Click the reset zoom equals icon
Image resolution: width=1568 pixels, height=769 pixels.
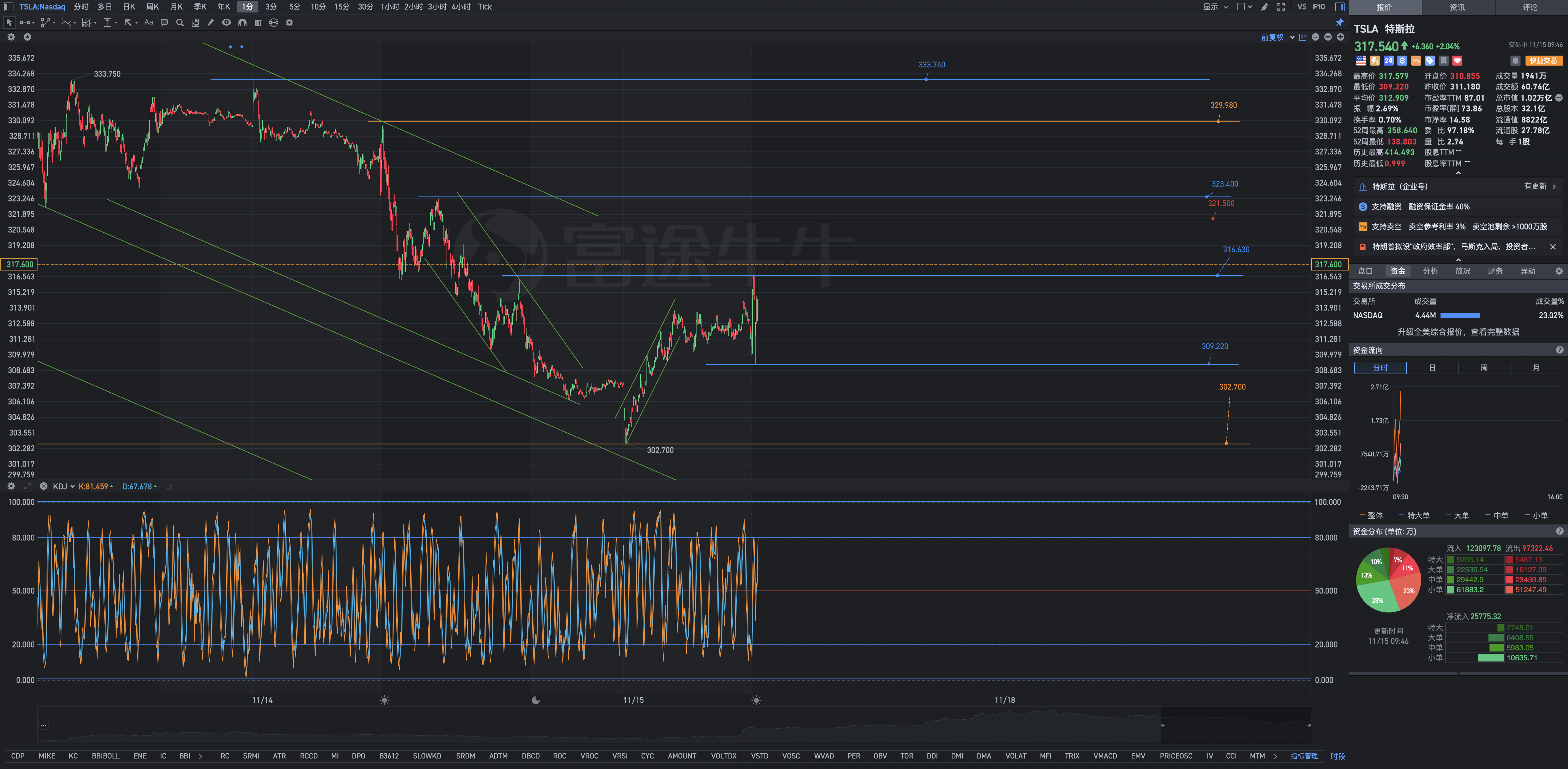click(x=1316, y=37)
